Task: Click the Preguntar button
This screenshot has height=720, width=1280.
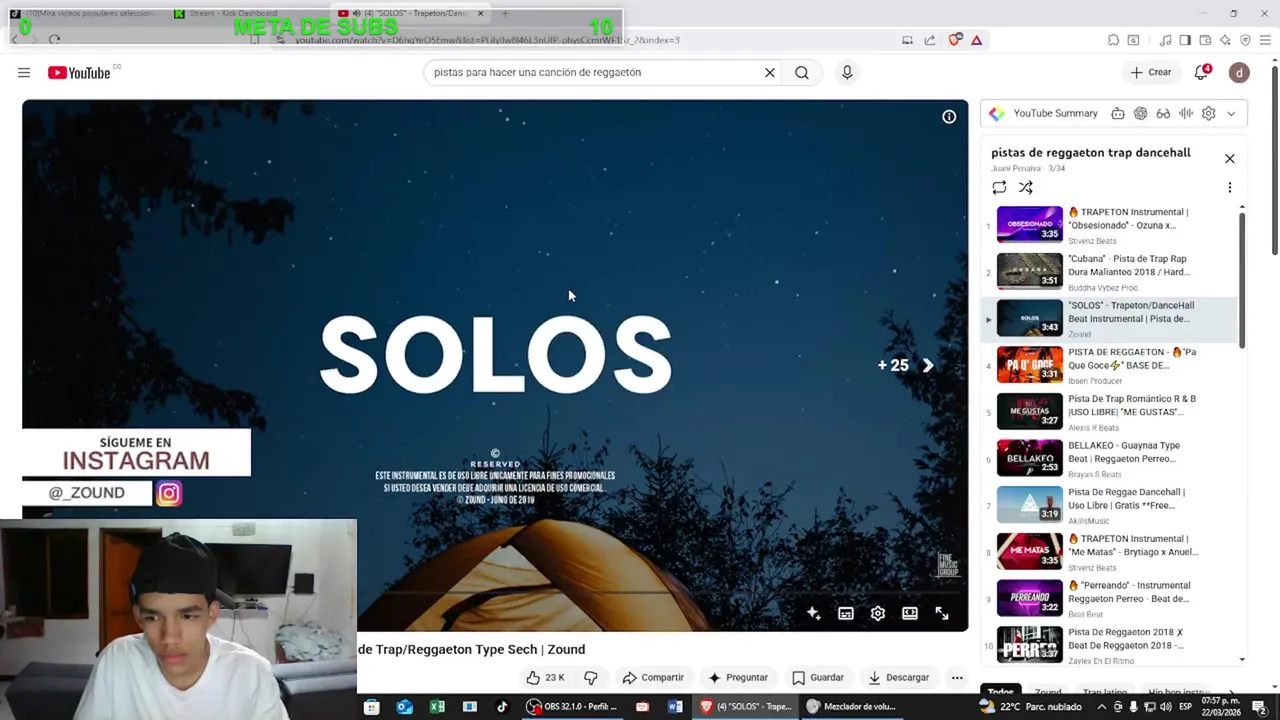Action: pyautogui.click(x=738, y=677)
